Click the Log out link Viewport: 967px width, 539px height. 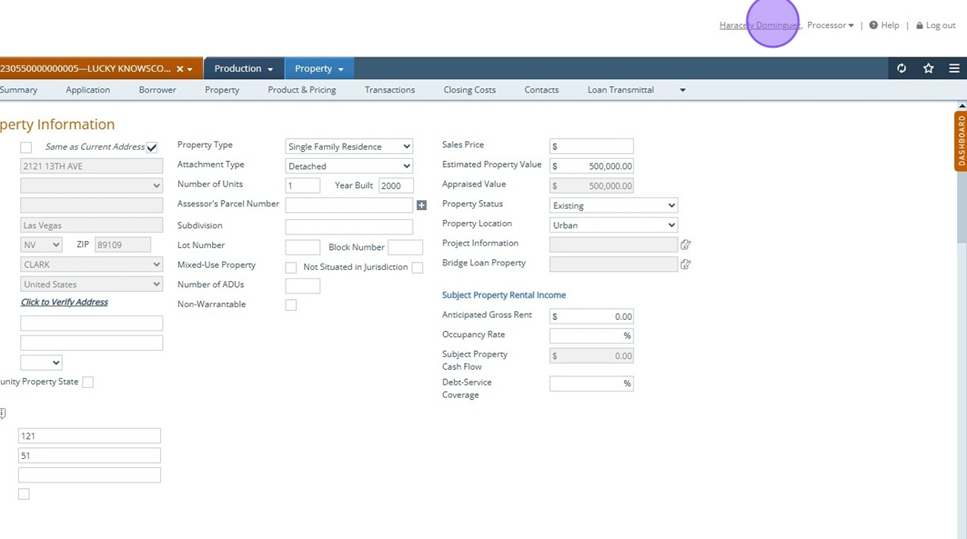point(939,25)
